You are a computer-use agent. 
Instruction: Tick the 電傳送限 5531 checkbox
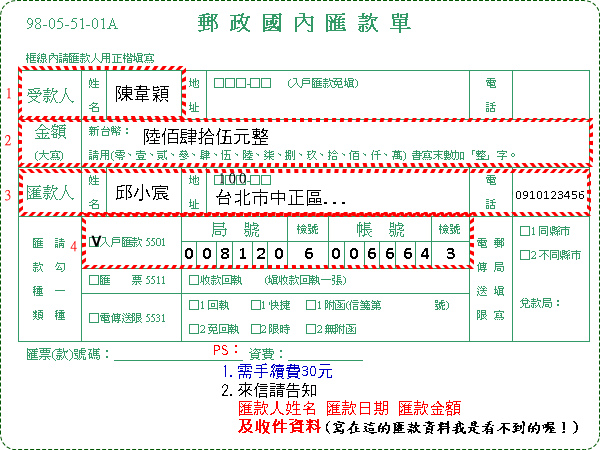click(93, 318)
